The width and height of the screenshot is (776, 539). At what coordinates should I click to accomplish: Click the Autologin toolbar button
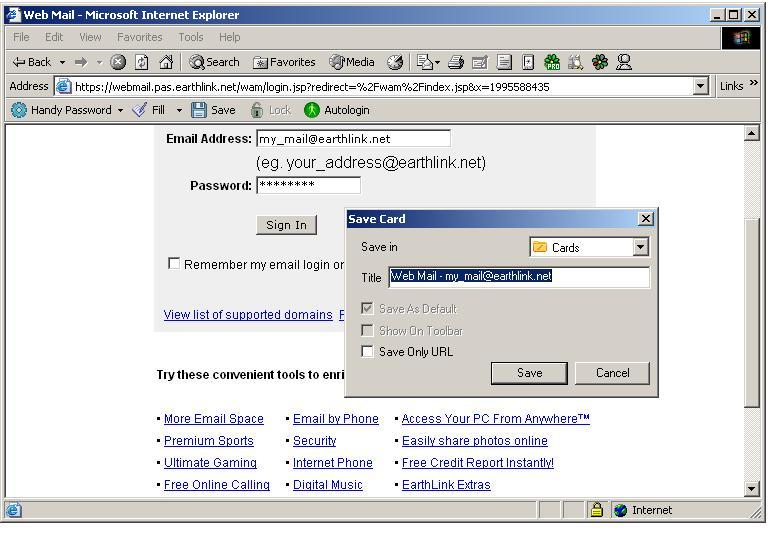(x=337, y=110)
